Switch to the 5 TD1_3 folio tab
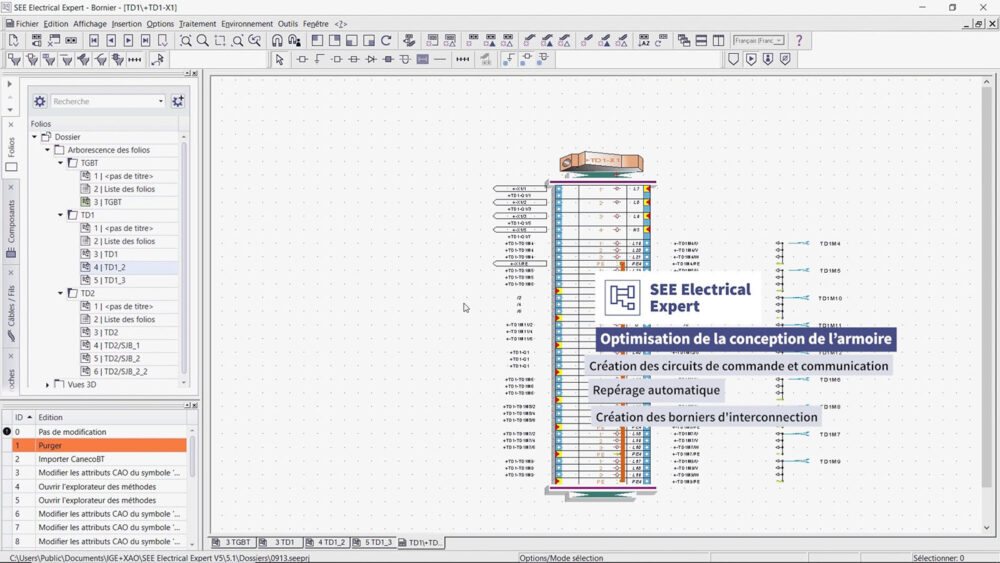 373,543
